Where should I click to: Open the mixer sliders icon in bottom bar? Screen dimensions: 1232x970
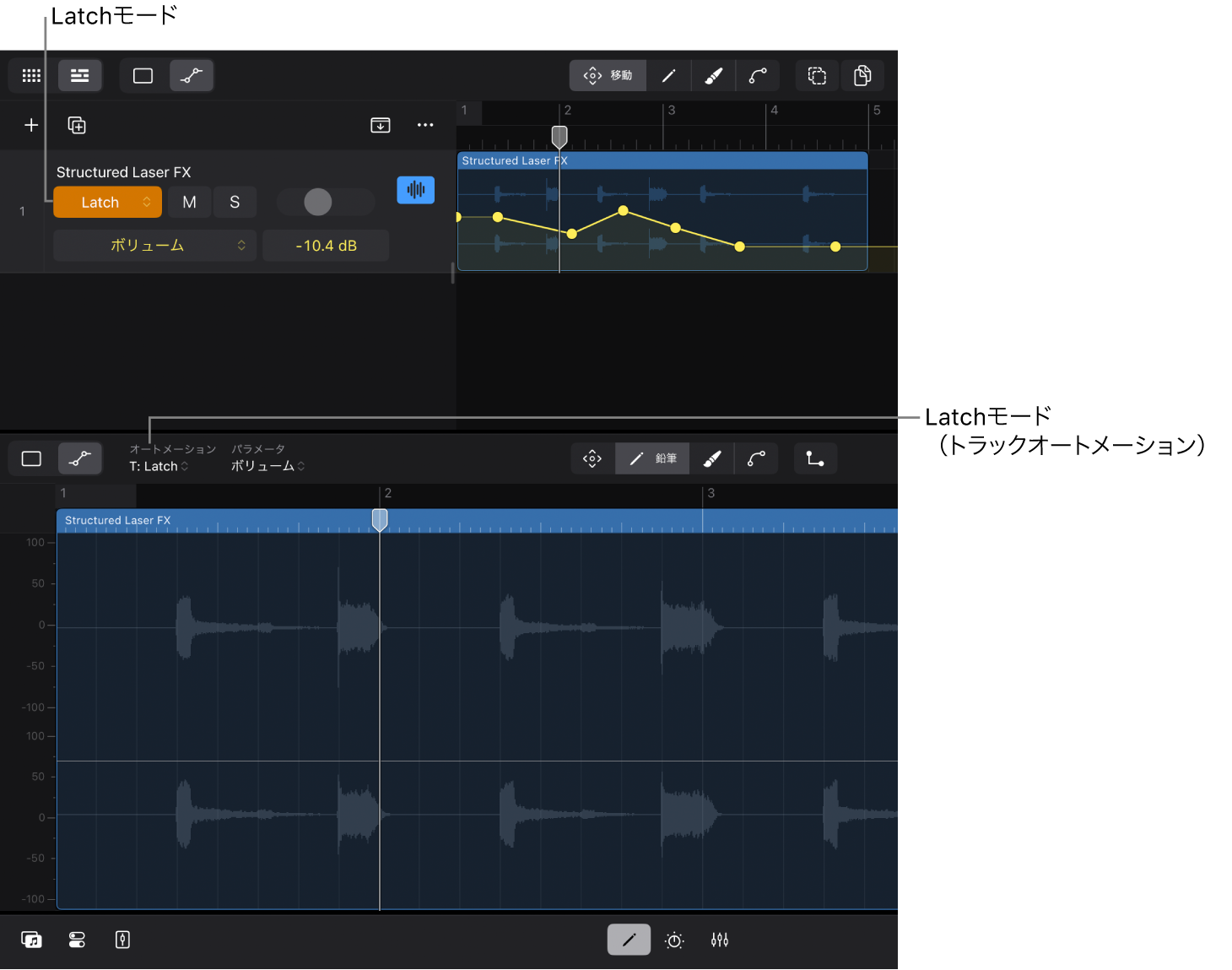click(x=720, y=940)
